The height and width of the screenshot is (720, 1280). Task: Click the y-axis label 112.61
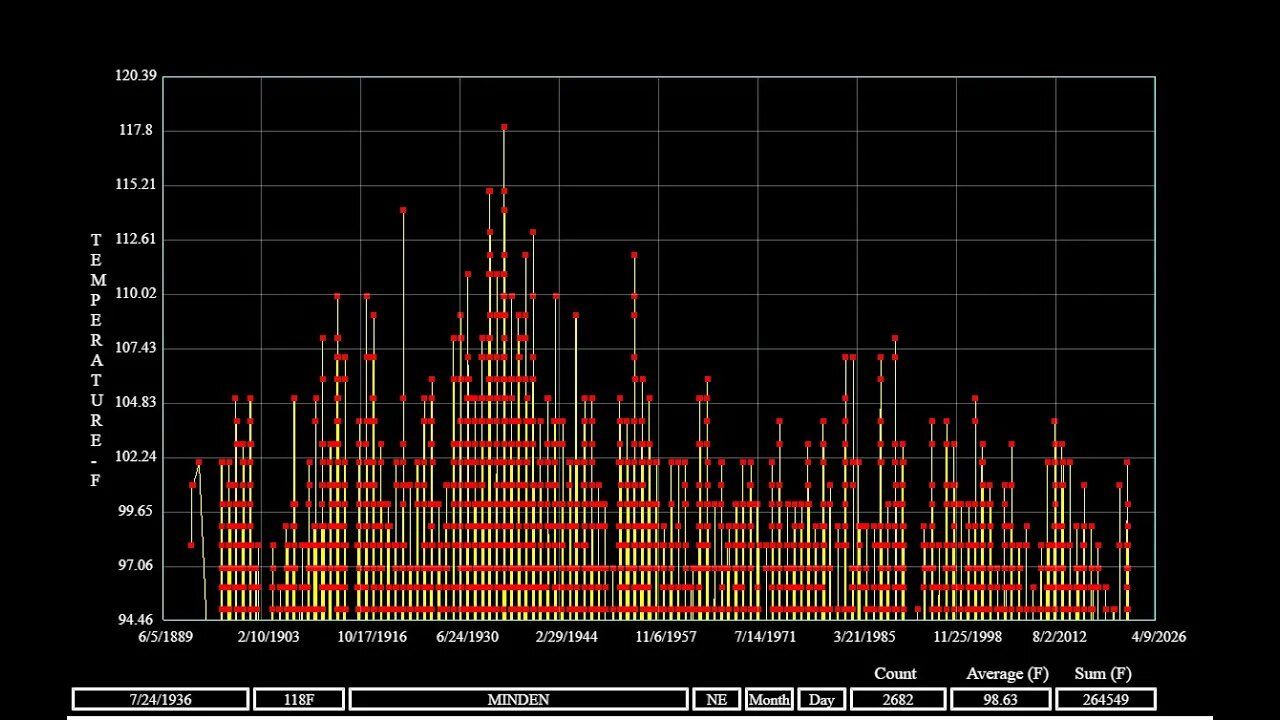tap(137, 239)
